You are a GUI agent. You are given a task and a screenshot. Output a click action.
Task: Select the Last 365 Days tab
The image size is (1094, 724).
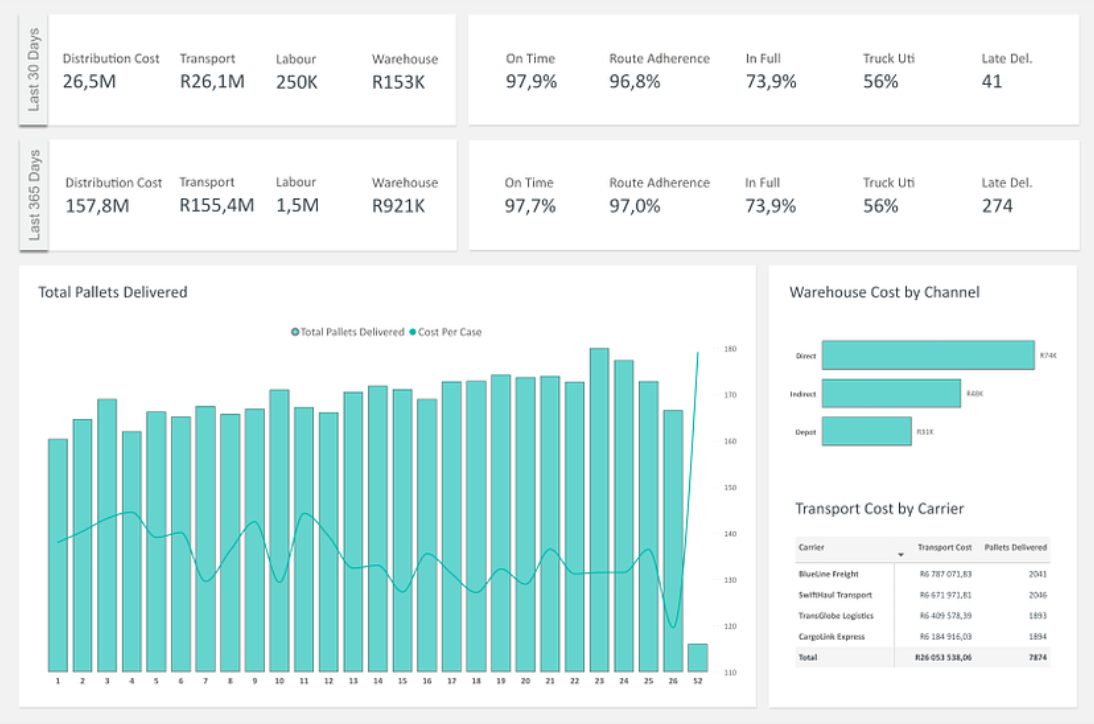coord(33,195)
